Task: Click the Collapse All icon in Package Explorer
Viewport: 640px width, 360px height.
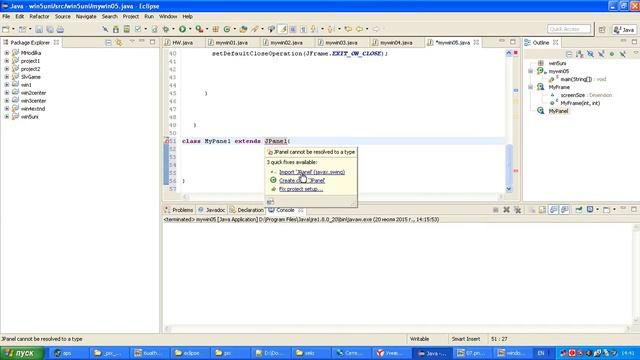Action: (x=108, y=42)
